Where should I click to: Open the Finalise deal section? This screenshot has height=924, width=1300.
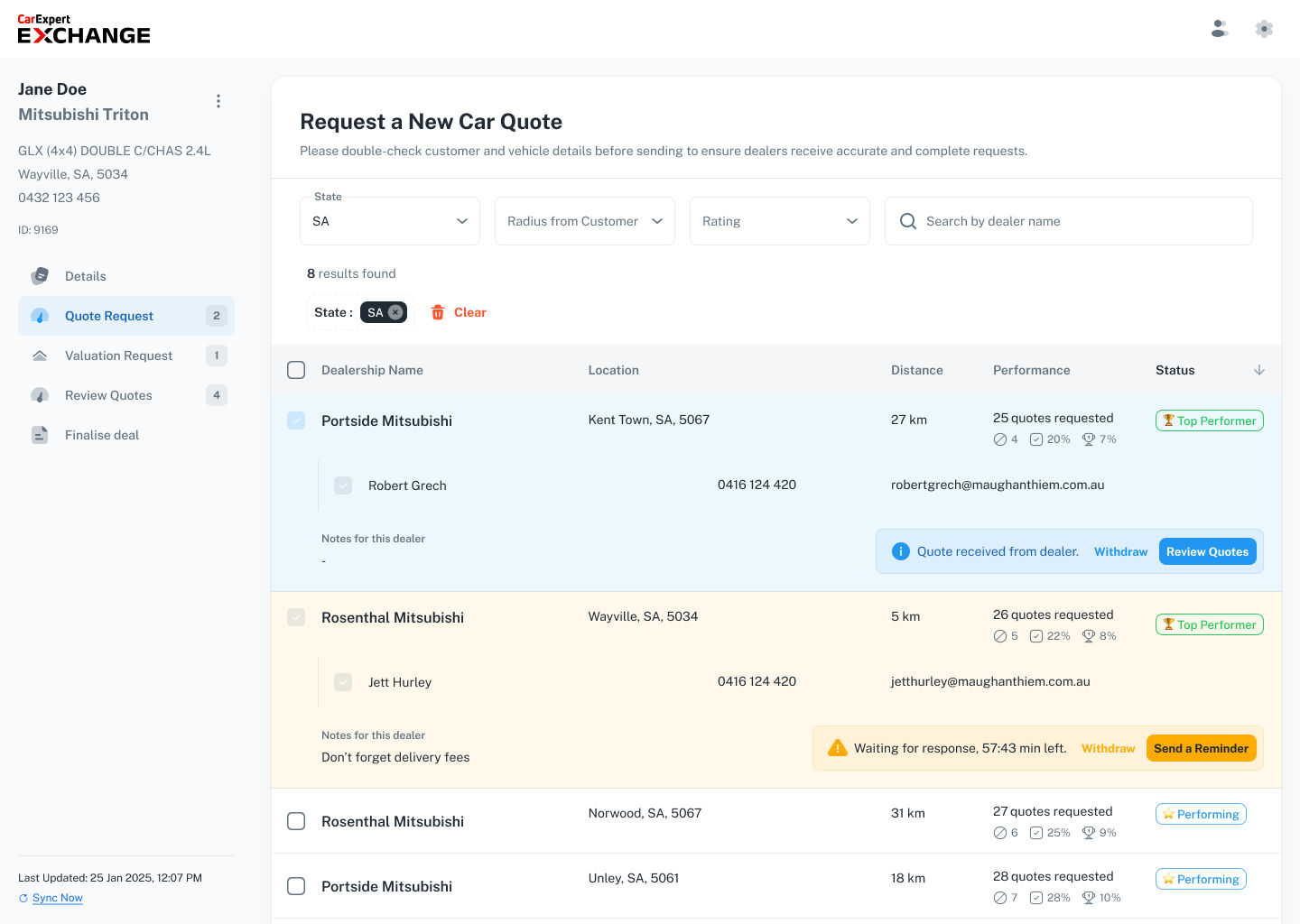click(x=126, y=435)
